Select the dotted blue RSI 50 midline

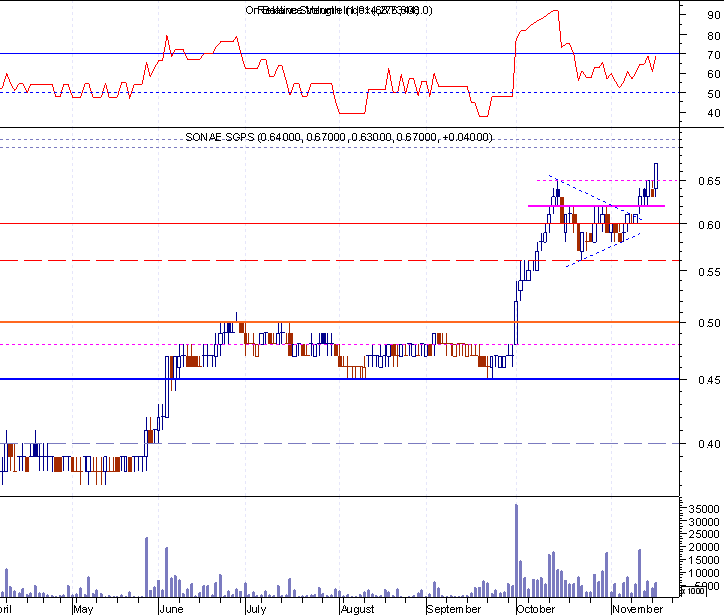[x=339, y=92]
